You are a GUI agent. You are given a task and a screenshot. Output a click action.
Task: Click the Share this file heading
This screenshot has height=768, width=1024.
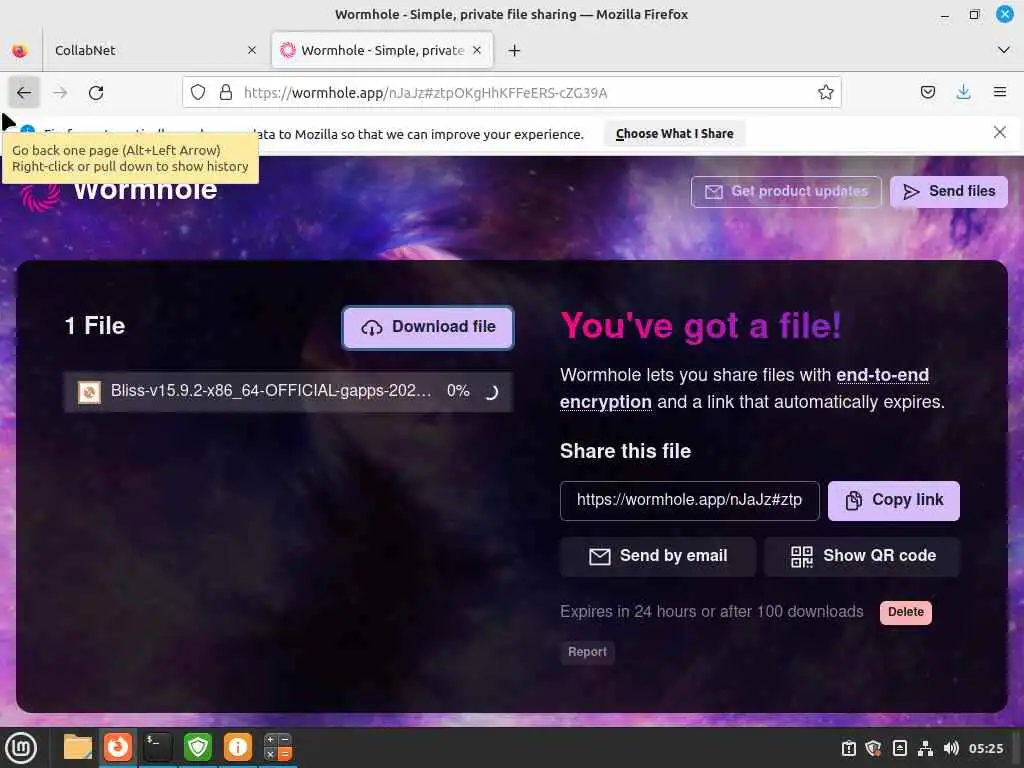[626, 451]
